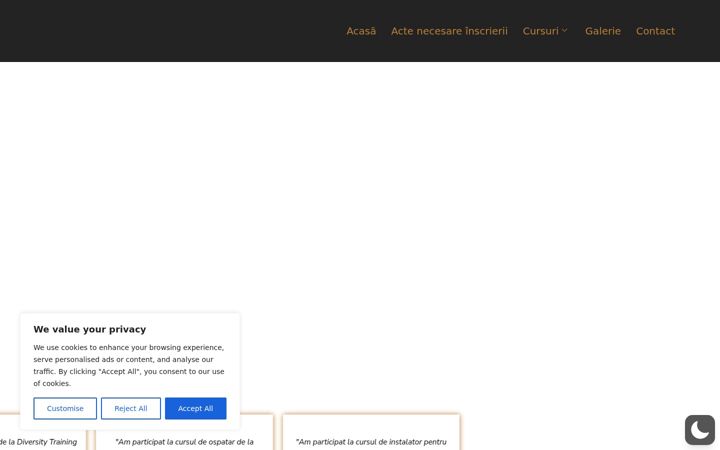Open the Cursuri menu item
Image resolution: width=720 pixels, height=450 pixels.
[x=540, y=31]
